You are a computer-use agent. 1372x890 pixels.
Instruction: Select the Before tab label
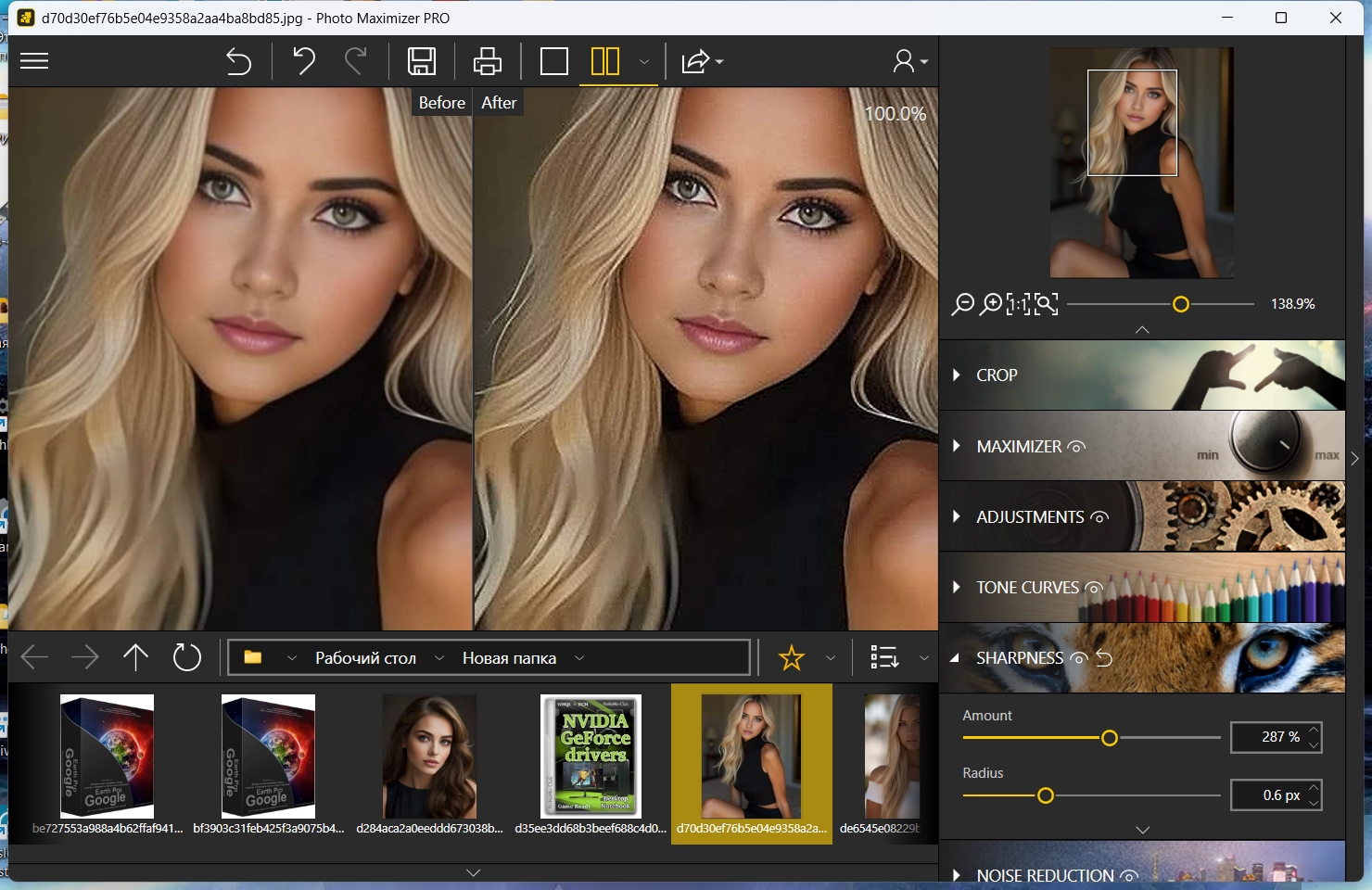click(x=441, y=103)
